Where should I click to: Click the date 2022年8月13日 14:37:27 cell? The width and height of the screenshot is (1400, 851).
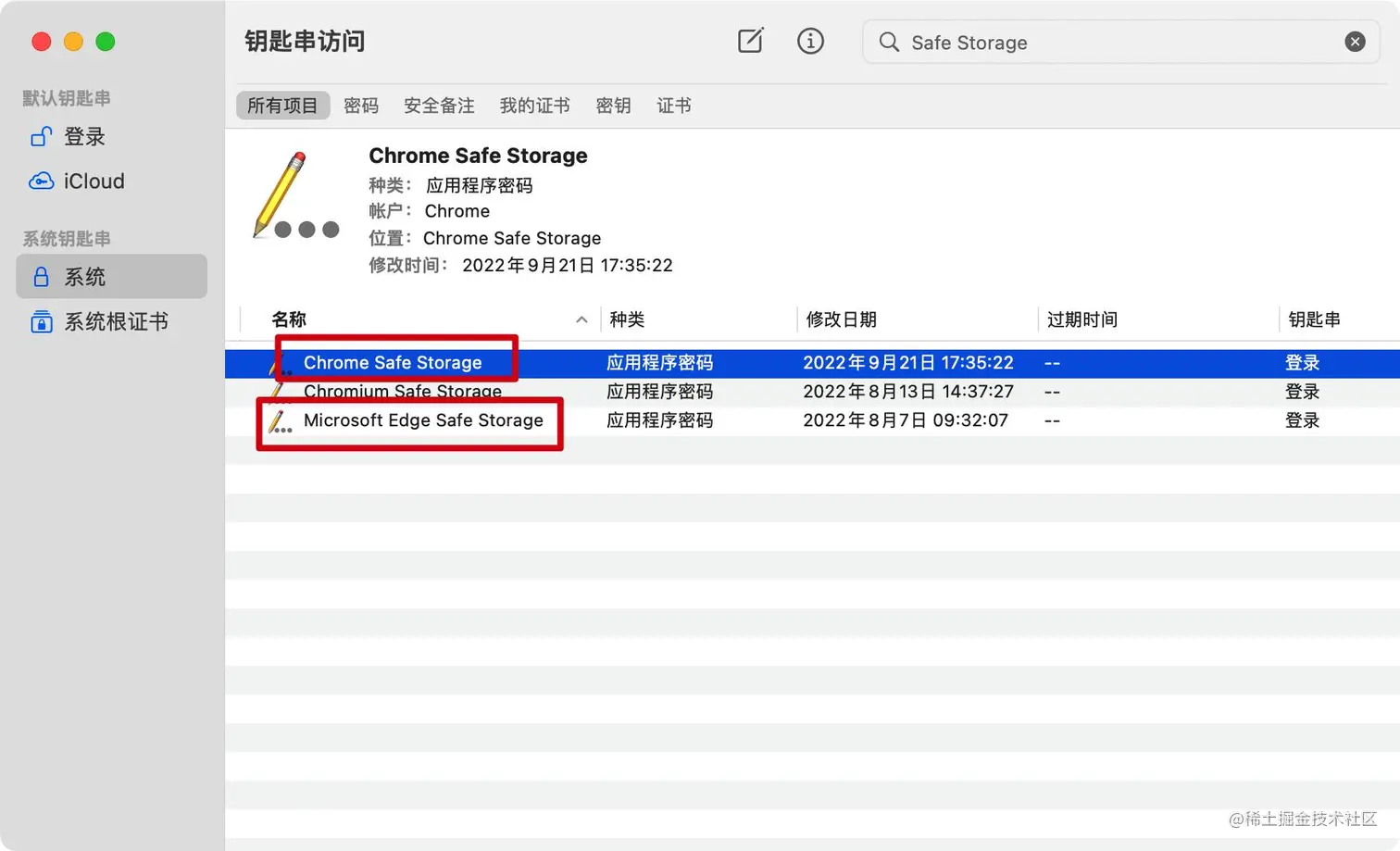pyautogui.click(x=907, y=392)
